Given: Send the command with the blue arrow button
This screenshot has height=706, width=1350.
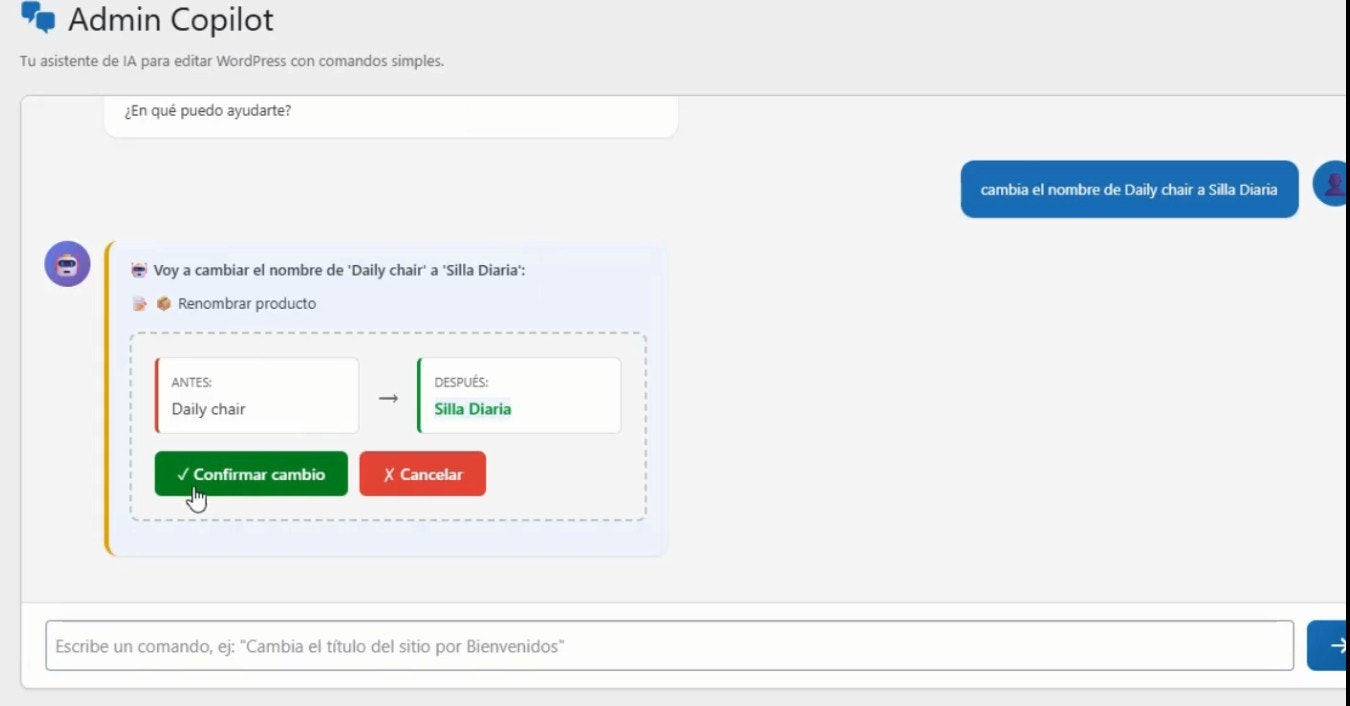Looking at the screenshot, I should coord(1328,646).
